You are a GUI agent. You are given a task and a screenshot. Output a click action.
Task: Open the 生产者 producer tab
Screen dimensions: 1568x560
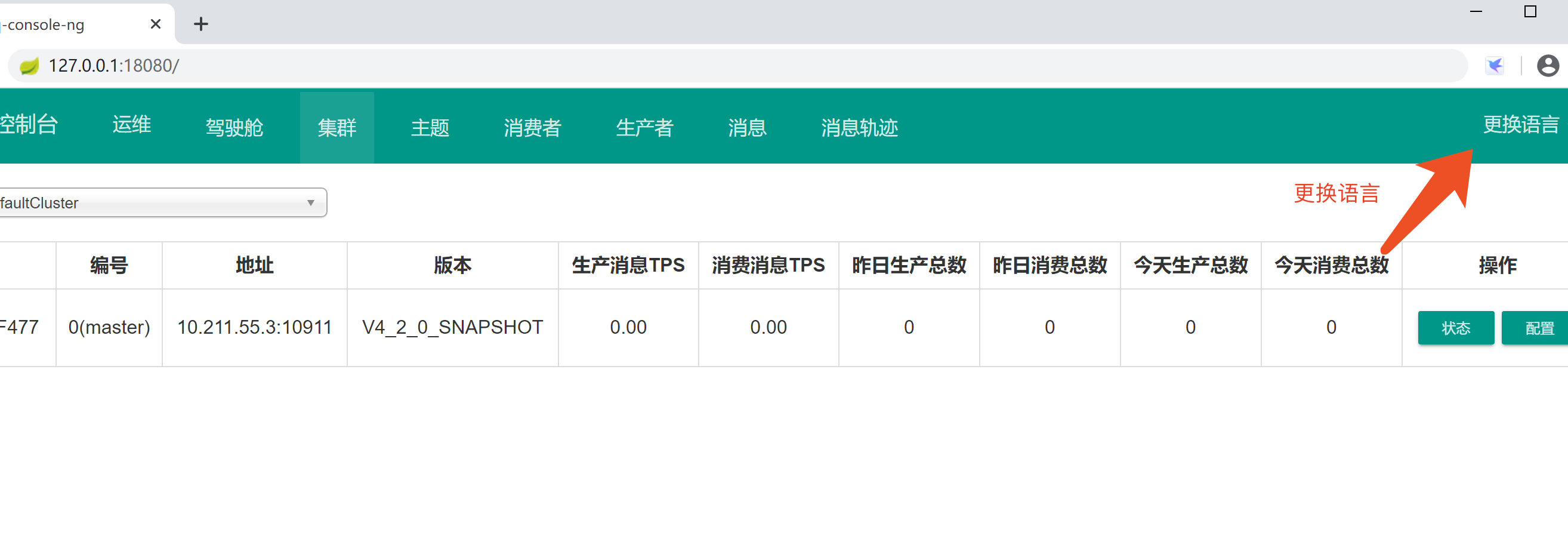(x=644, y=127)
